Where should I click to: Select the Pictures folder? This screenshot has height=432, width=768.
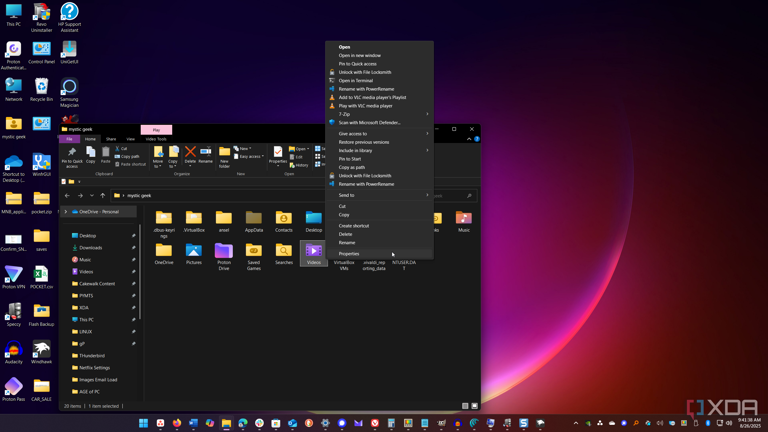click(x=193, y=254)
